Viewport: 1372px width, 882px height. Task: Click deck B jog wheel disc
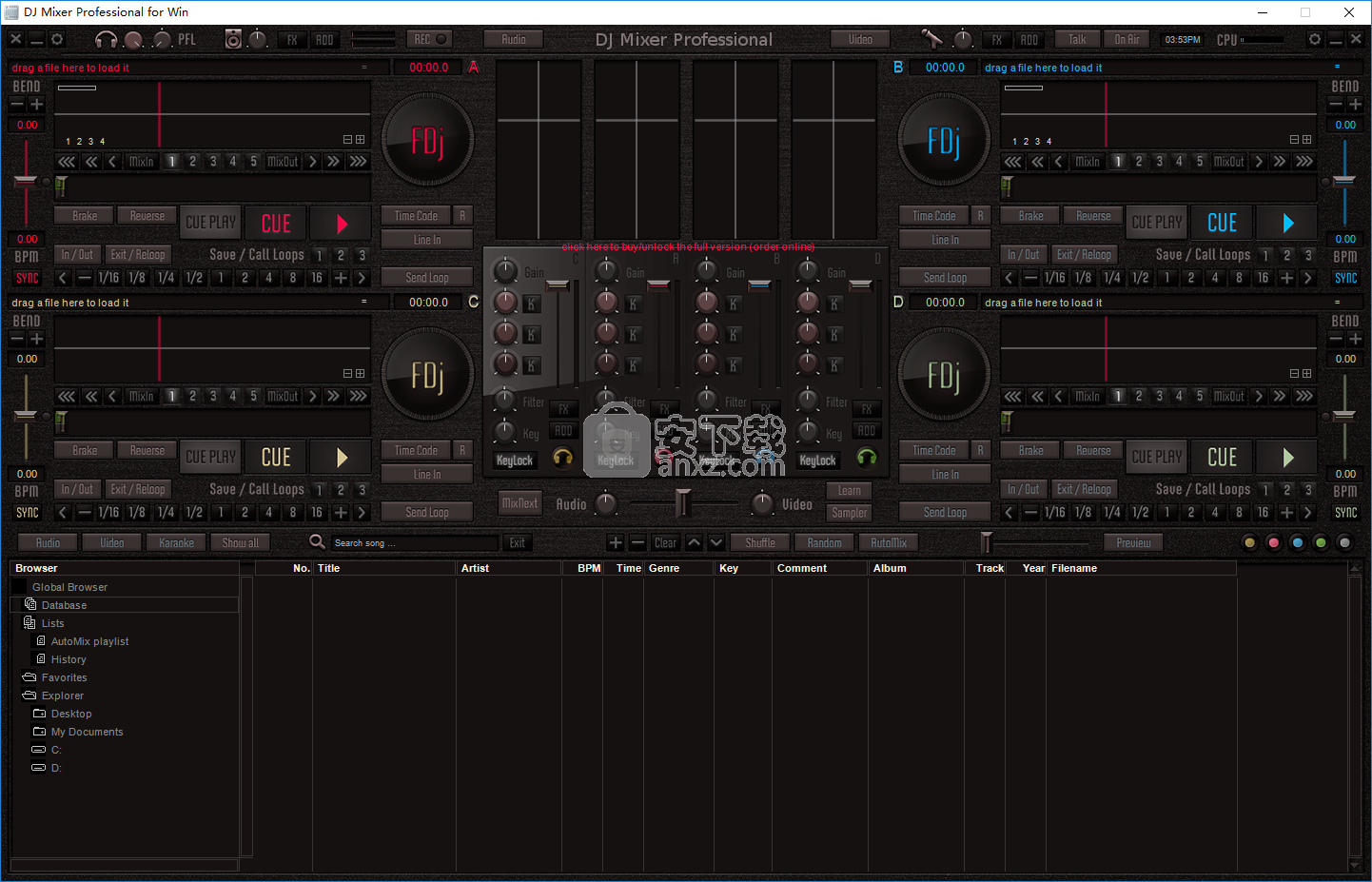coord(944,141)
